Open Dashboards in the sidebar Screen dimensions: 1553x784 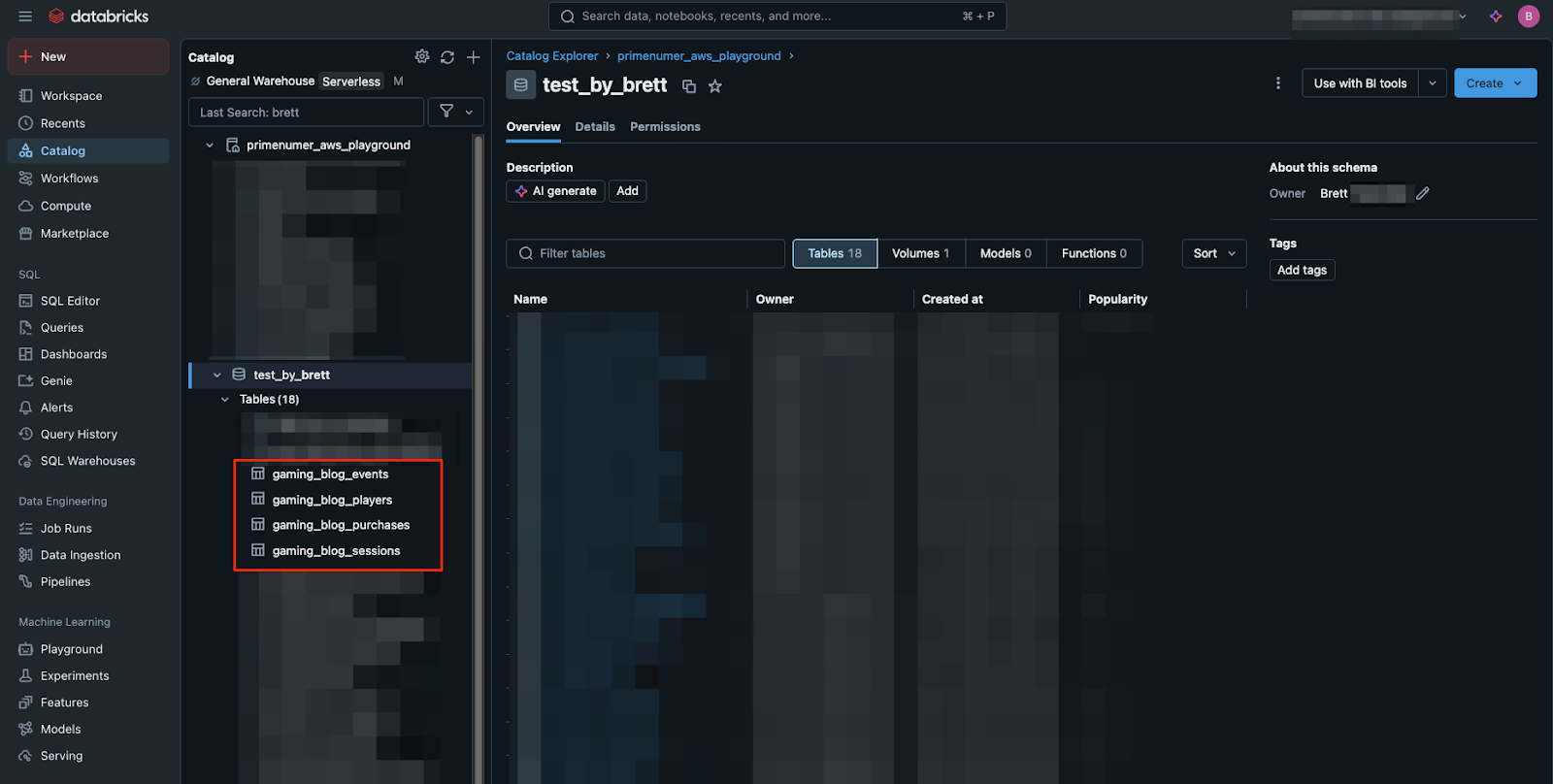click(x=88, y=354)
